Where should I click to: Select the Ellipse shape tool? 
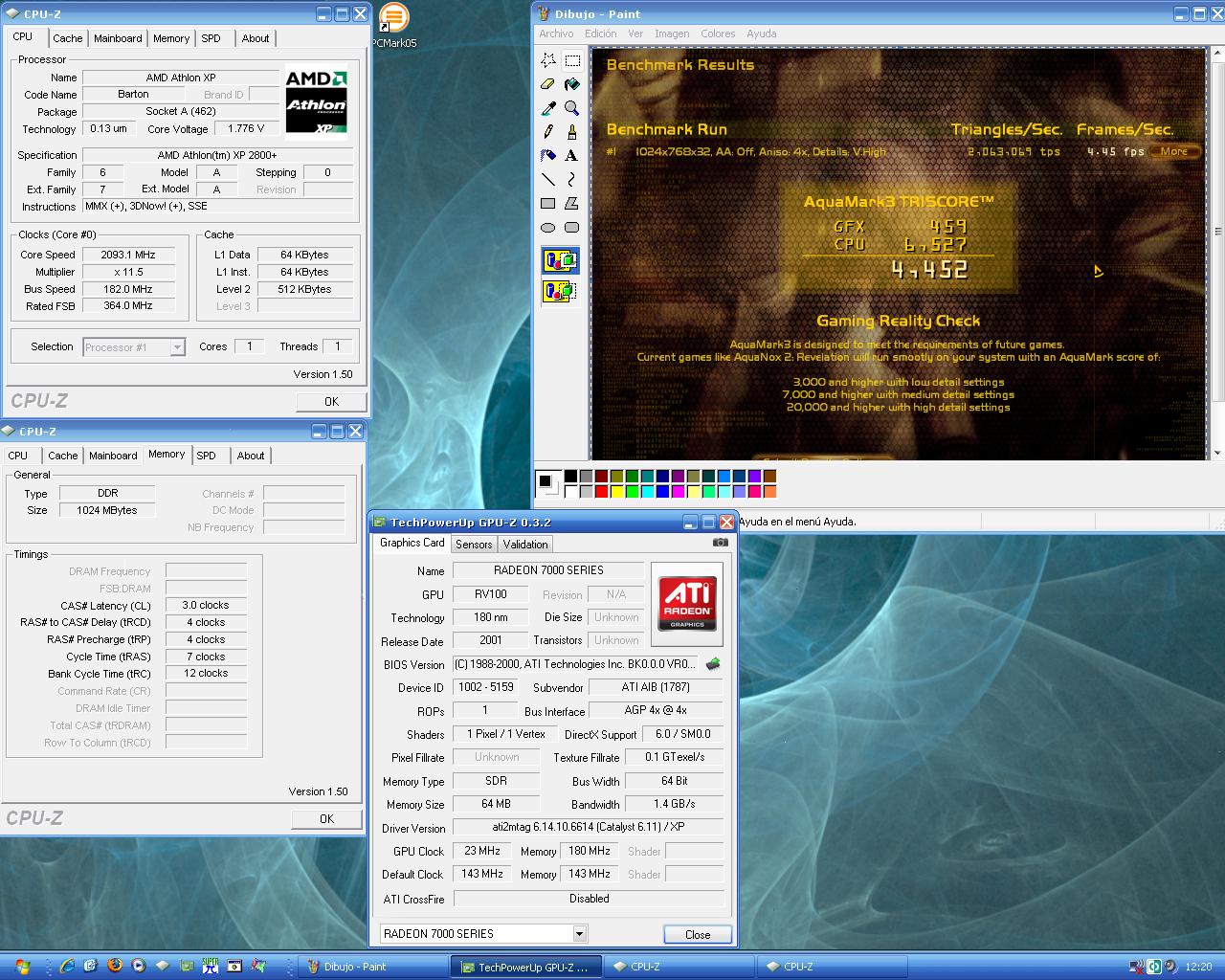[548, 227]
